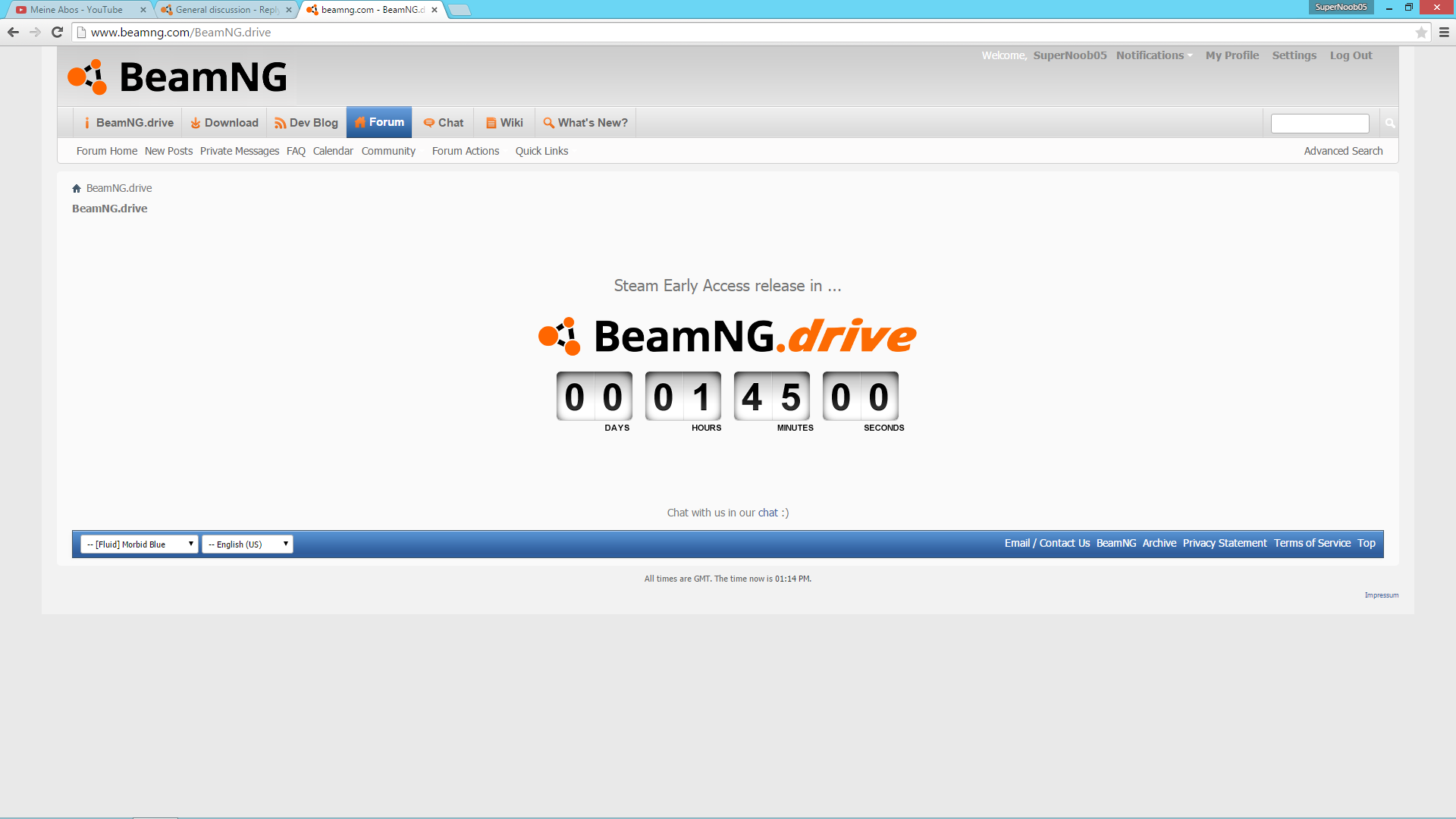This screenshot has height=819, width=1456.
Task: Click the browser forward arrow
Action: pyautogui.click(x=35, y=32)
